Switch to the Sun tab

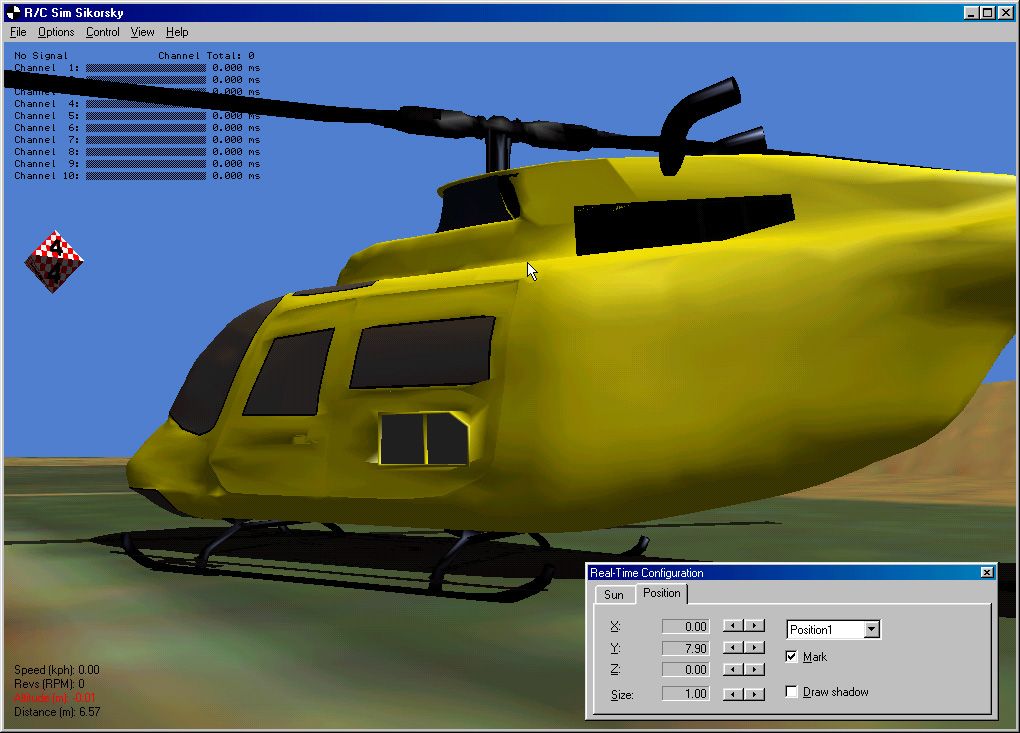(612, 593)
